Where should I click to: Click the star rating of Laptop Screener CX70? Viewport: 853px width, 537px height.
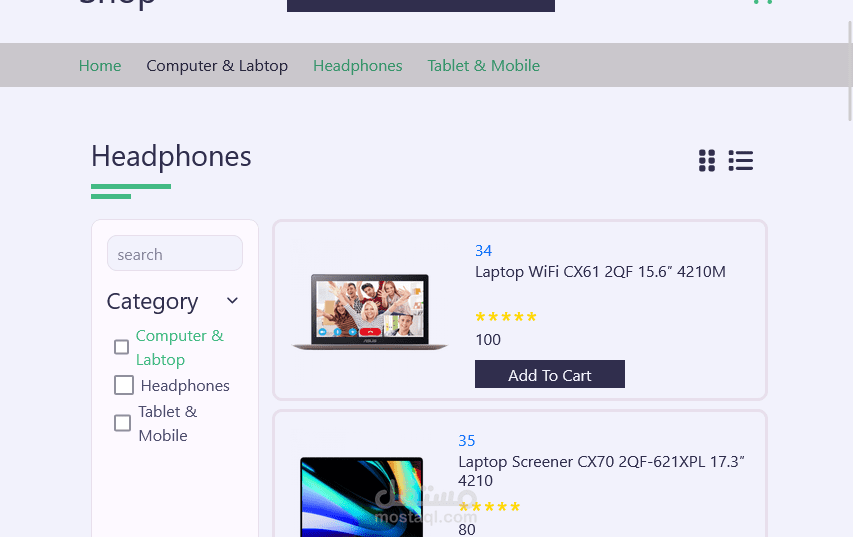click(x=489, y=507)
